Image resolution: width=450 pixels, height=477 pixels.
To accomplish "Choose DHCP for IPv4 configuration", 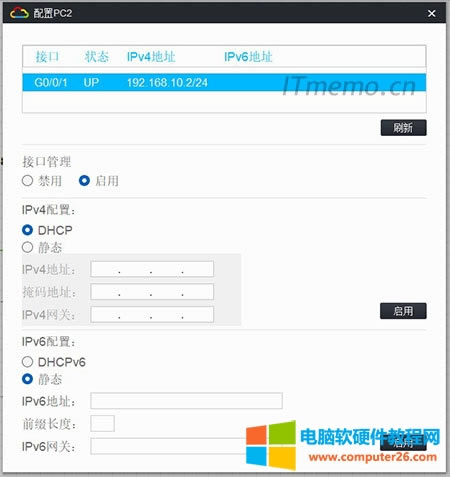I will [27, 230].
